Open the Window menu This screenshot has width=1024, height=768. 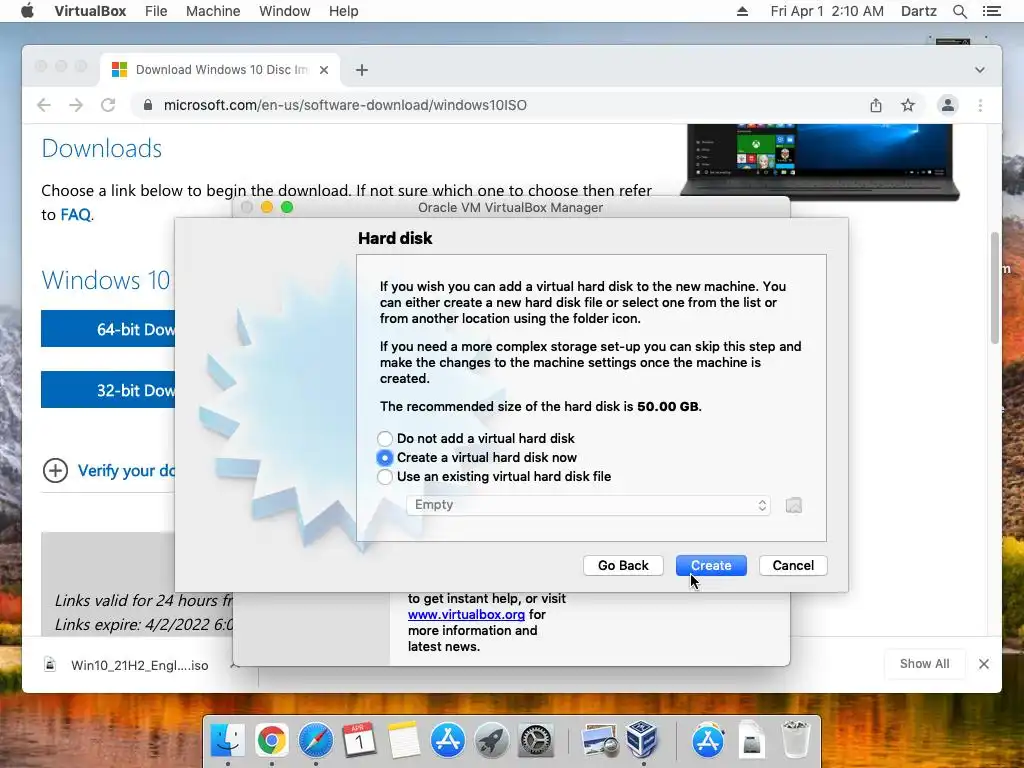285,11
